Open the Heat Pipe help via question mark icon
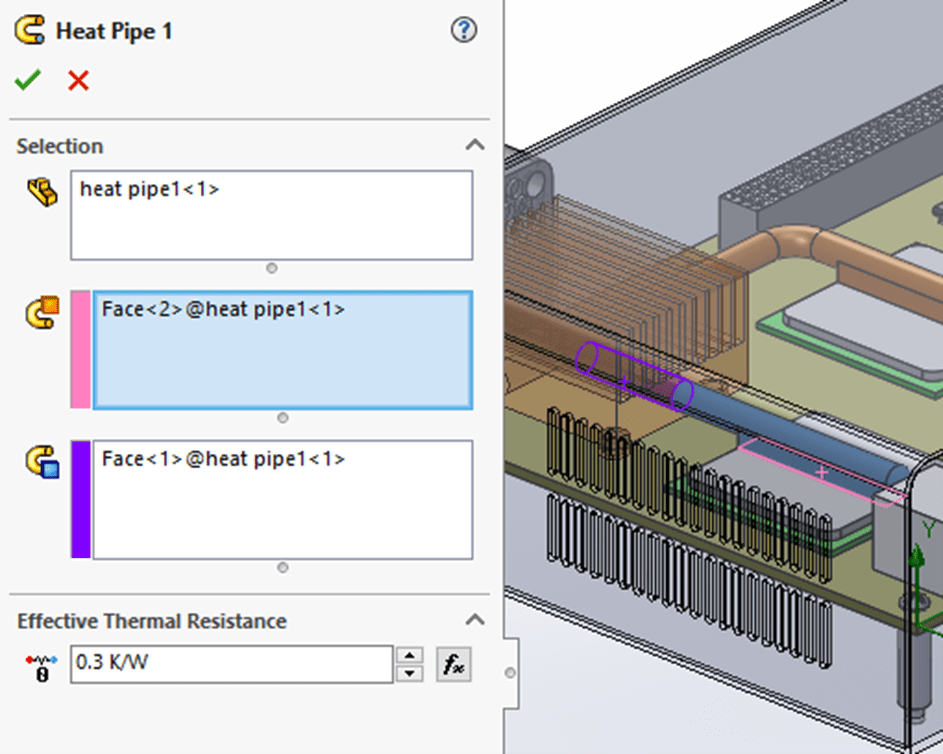Screen dimensions: 943x754 [x=463, y=31]
